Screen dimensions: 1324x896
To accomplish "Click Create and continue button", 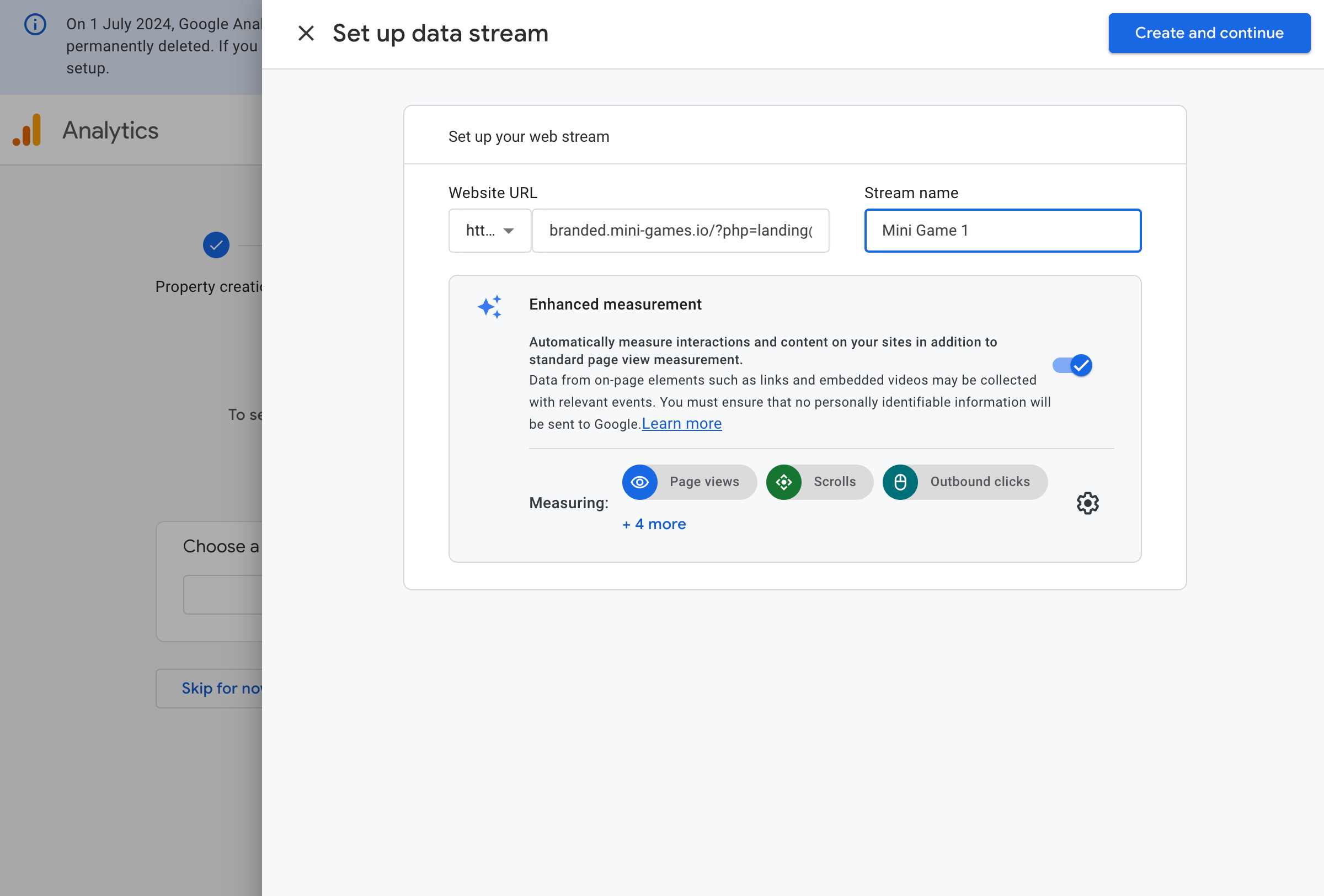I will click(1208, 33).
